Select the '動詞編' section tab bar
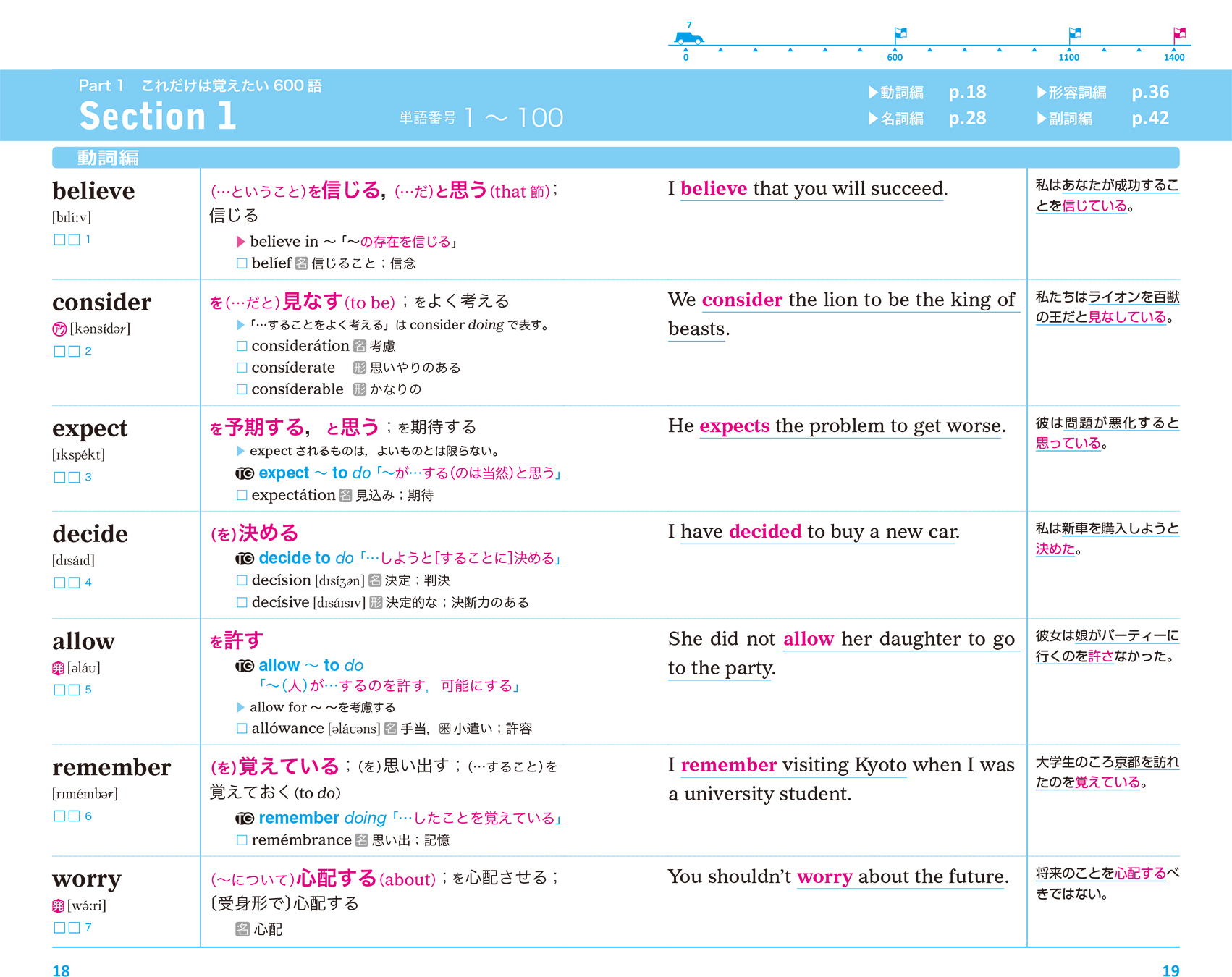Image resolution: width=1232 pixels, height=977 pixels. 615,157
